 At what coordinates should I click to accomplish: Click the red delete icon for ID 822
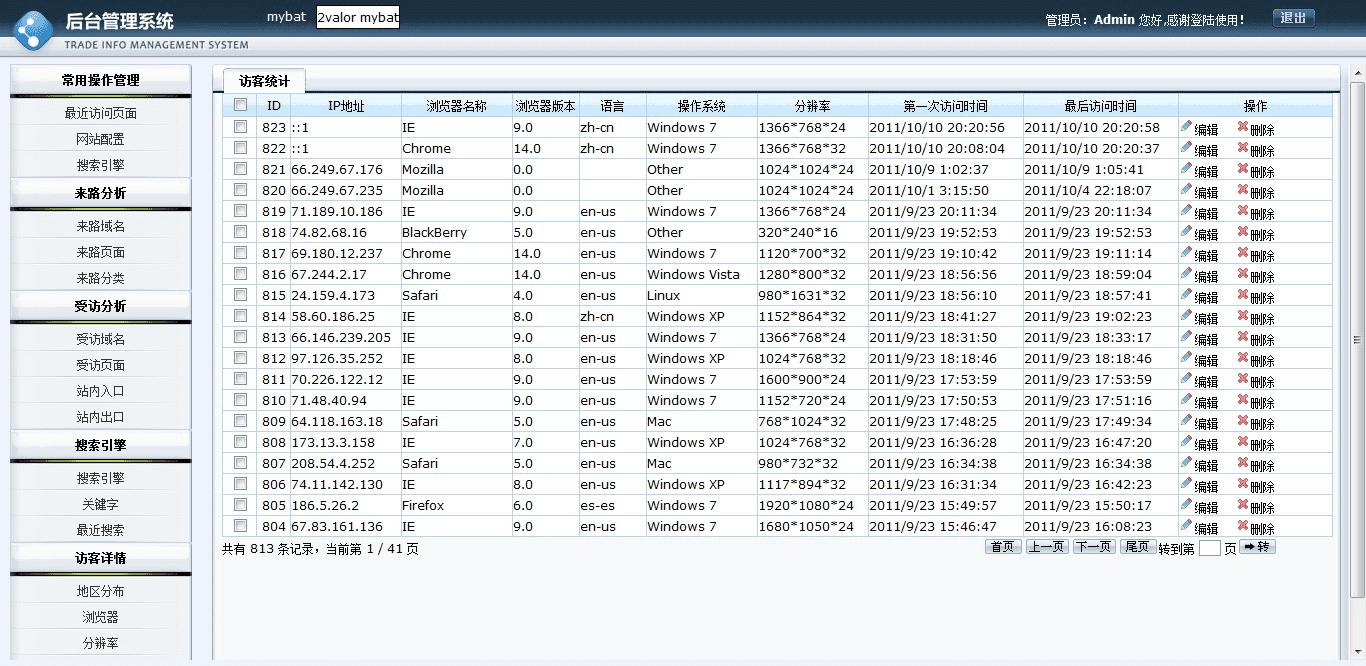tap(1243, 147)
